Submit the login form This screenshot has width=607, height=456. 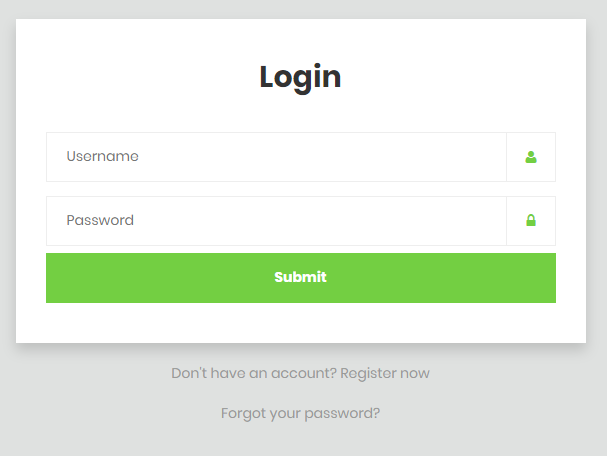click(x=301, y=278)
